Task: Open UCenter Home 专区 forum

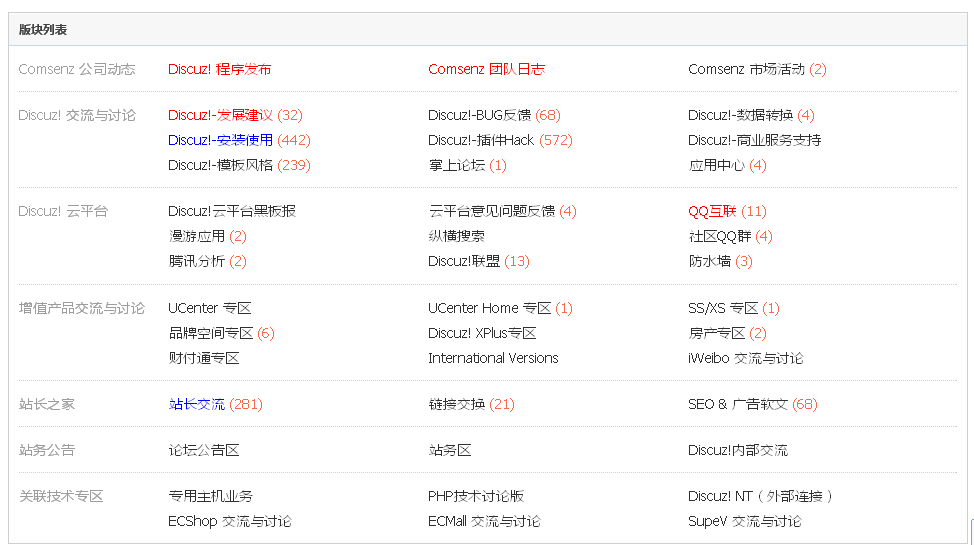Action: click(x=489, y=308)
